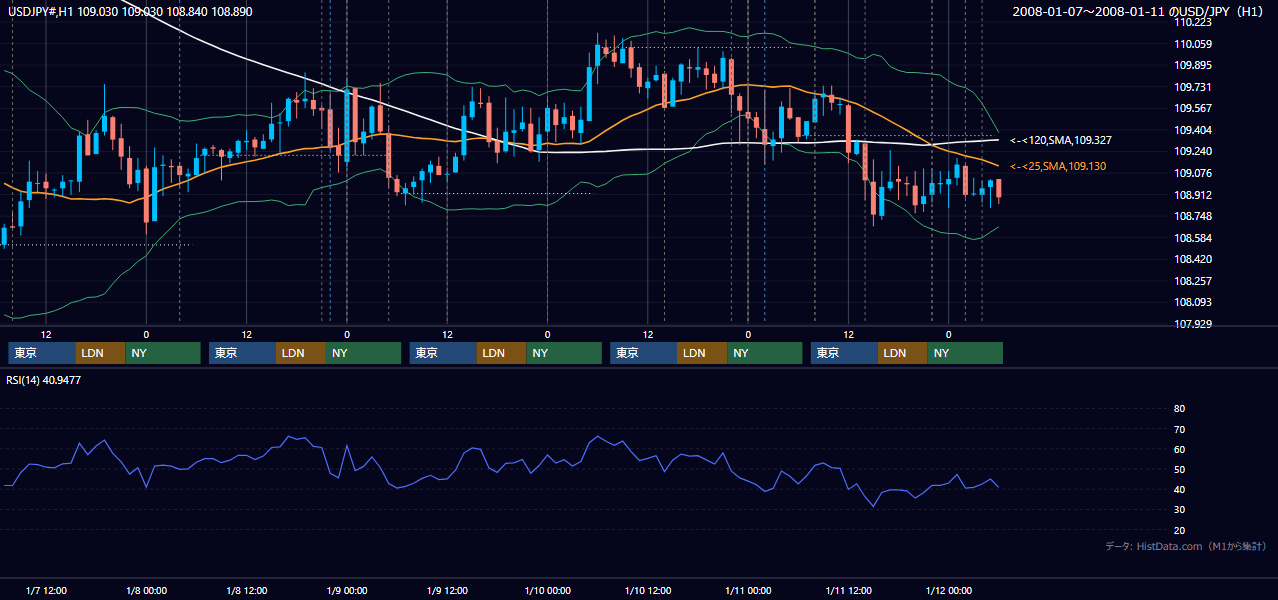Click price axis label 110.059
1278x600 pixels.
click(x=1195, y=44)
